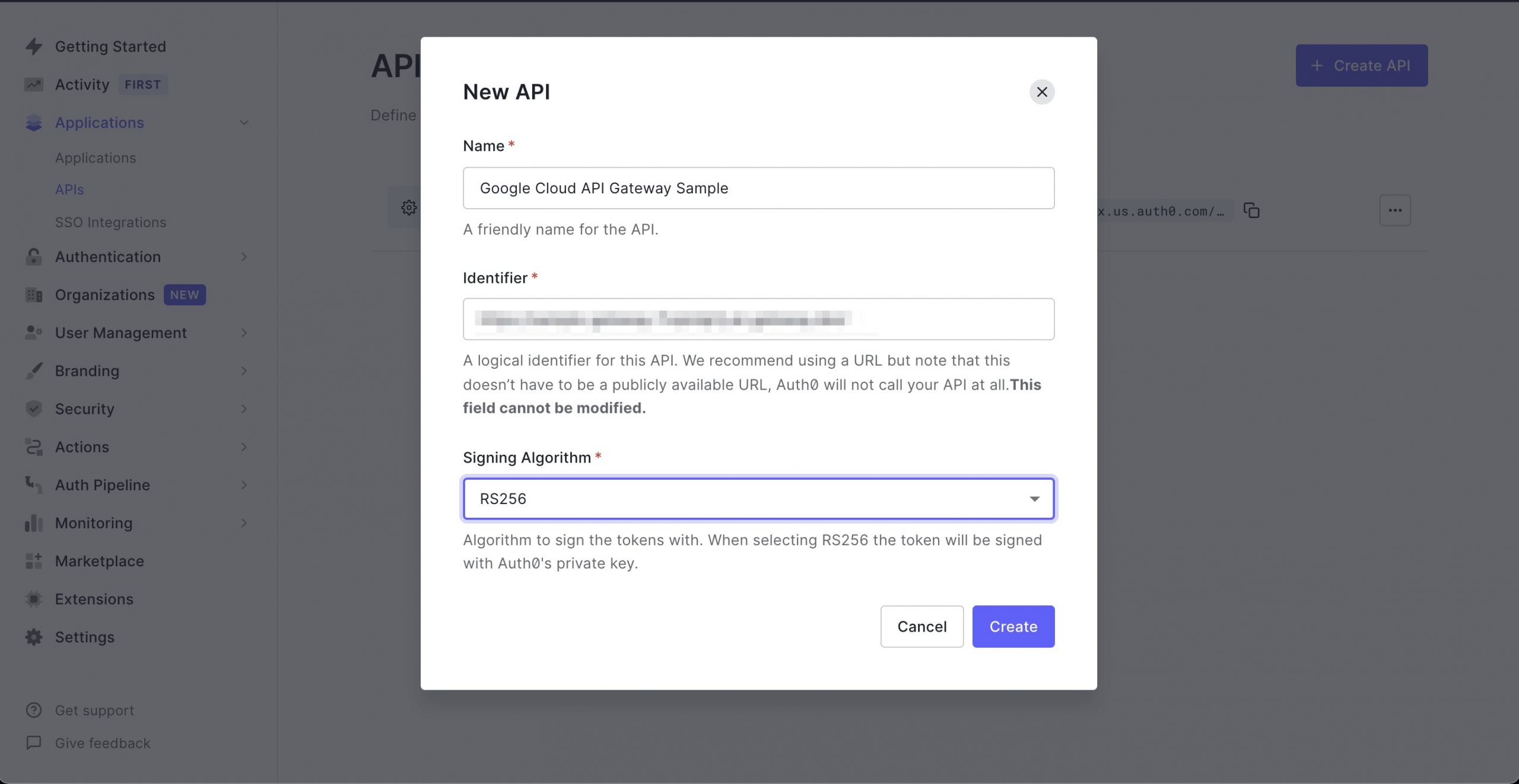Expand the Branding section chevron
The image size is (1519, 784).
[x=244, y=371]
